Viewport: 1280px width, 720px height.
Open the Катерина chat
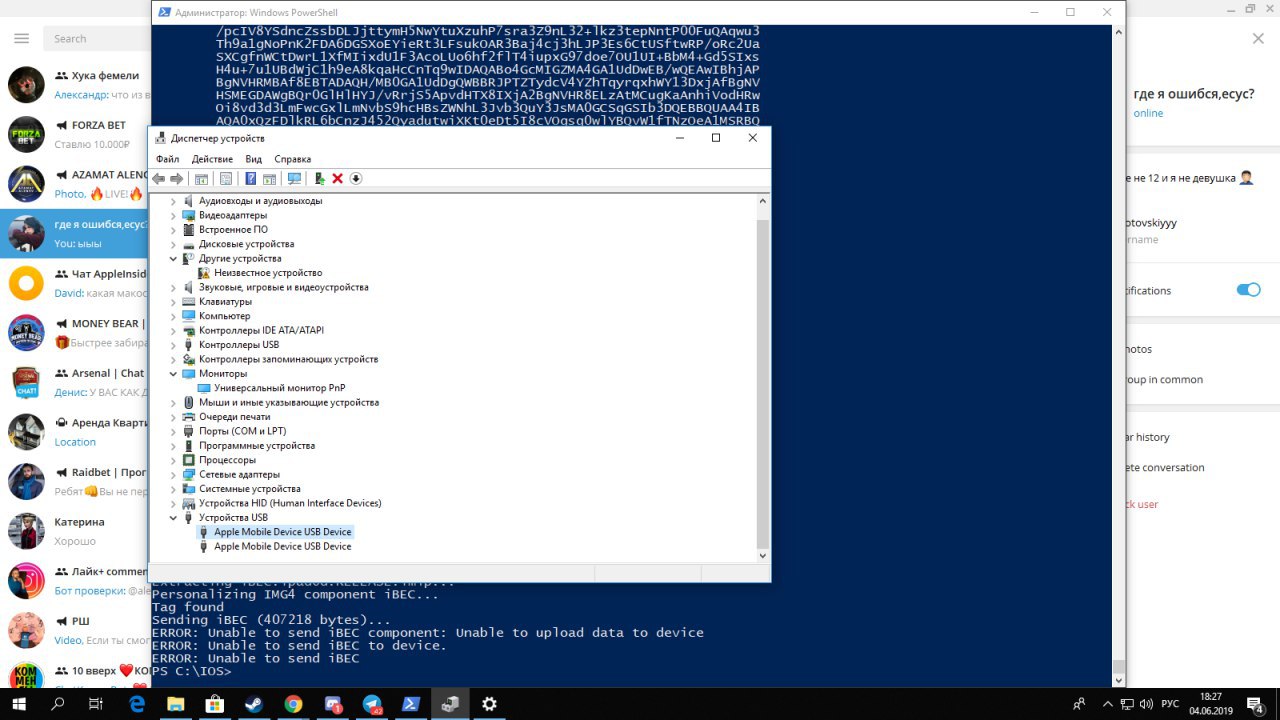(75, 531)
